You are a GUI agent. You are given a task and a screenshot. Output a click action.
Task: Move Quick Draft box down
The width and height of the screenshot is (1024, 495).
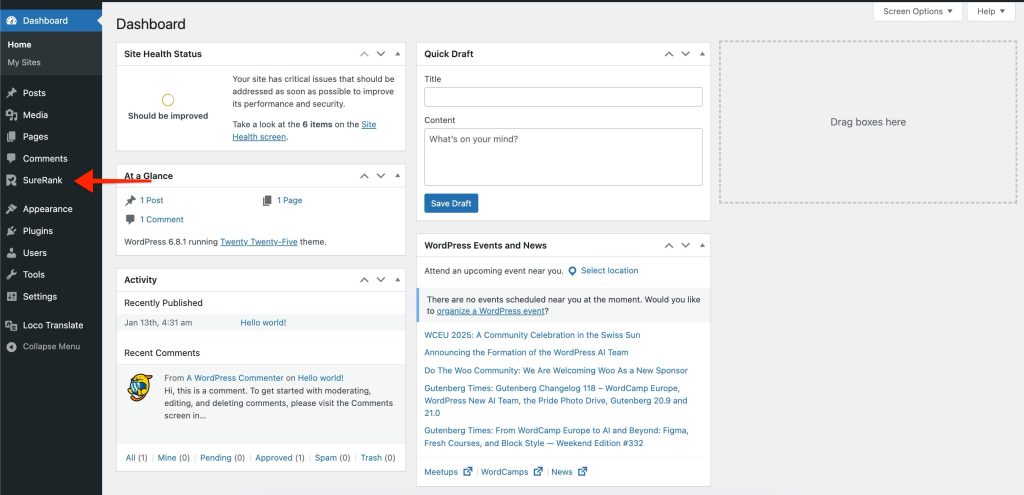pyautogui.click(x=686, y=54)
